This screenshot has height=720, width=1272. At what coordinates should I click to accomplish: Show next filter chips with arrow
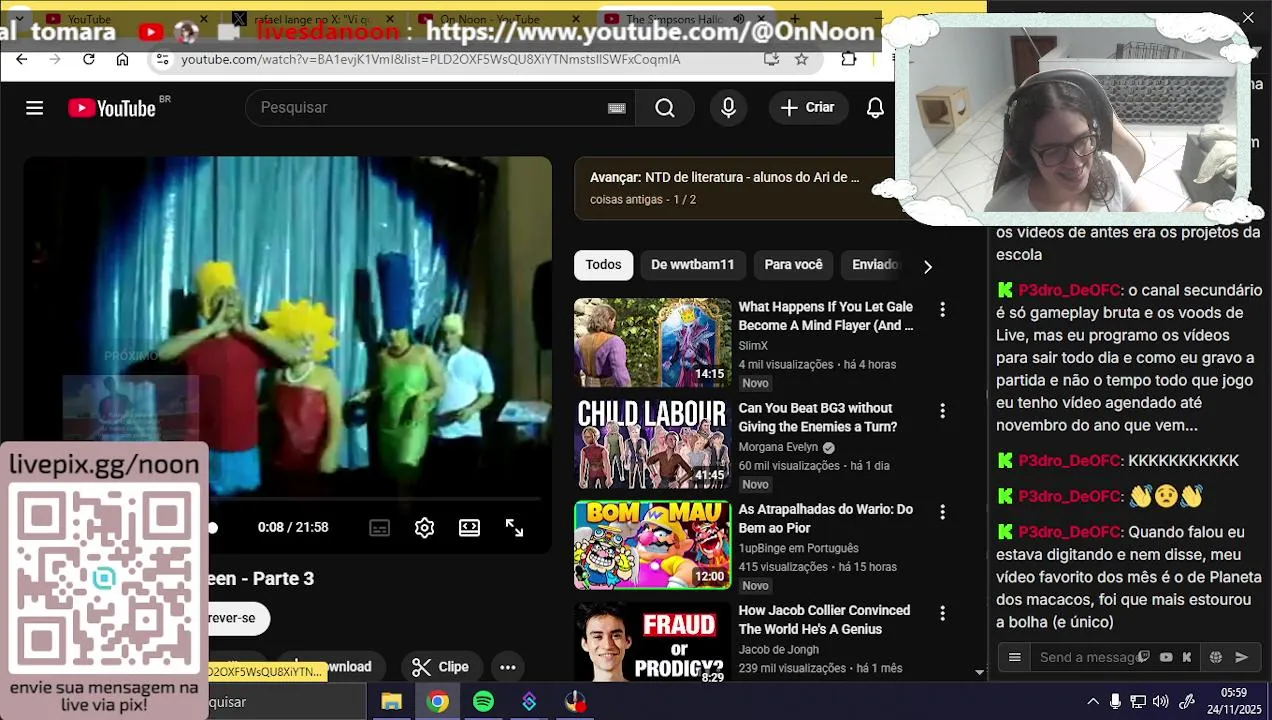[x=927, y=266]
